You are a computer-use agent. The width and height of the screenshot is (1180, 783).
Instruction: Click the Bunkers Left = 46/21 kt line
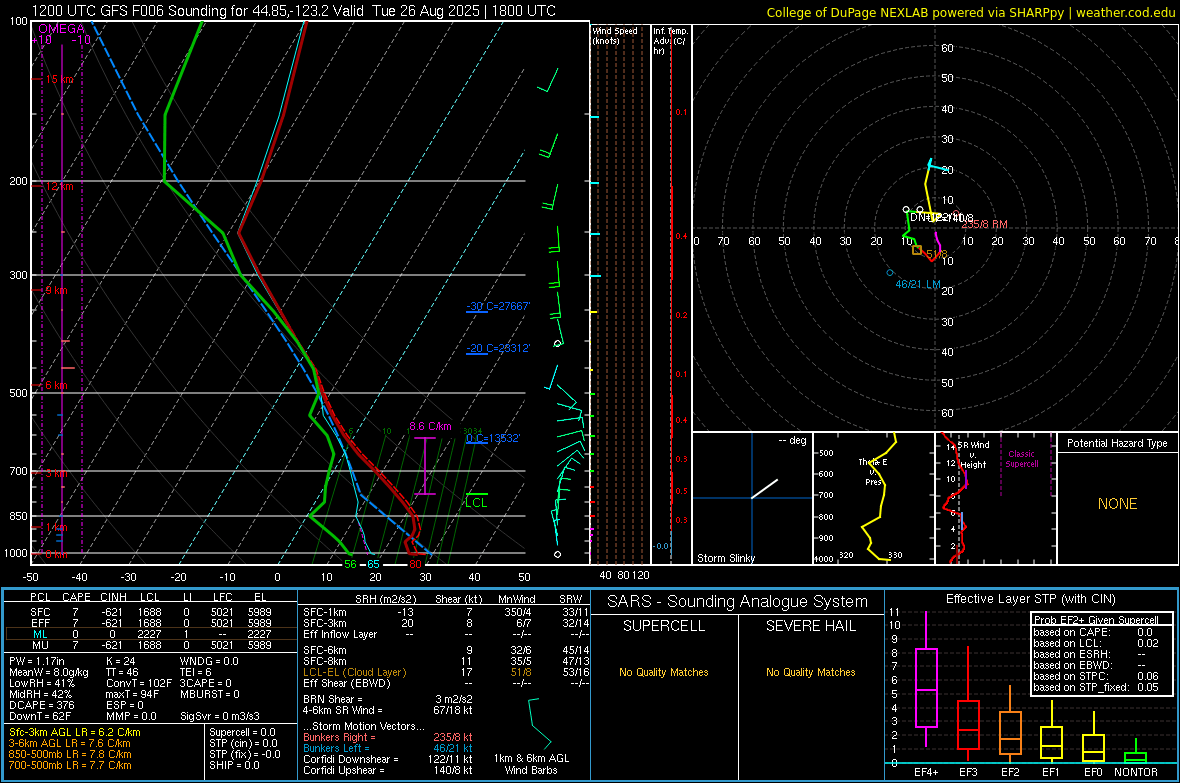(388, 748)
